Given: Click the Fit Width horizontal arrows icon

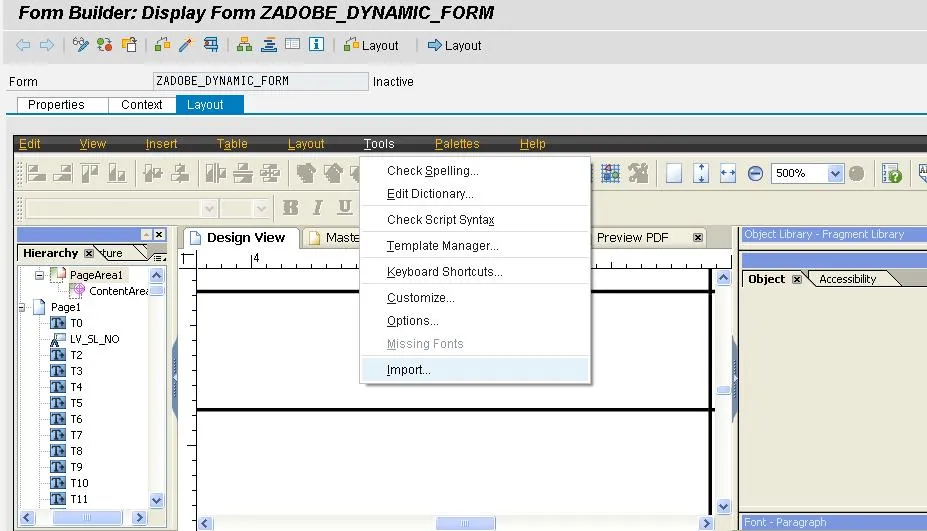Looking at the screenshot, I should point(728,173).
